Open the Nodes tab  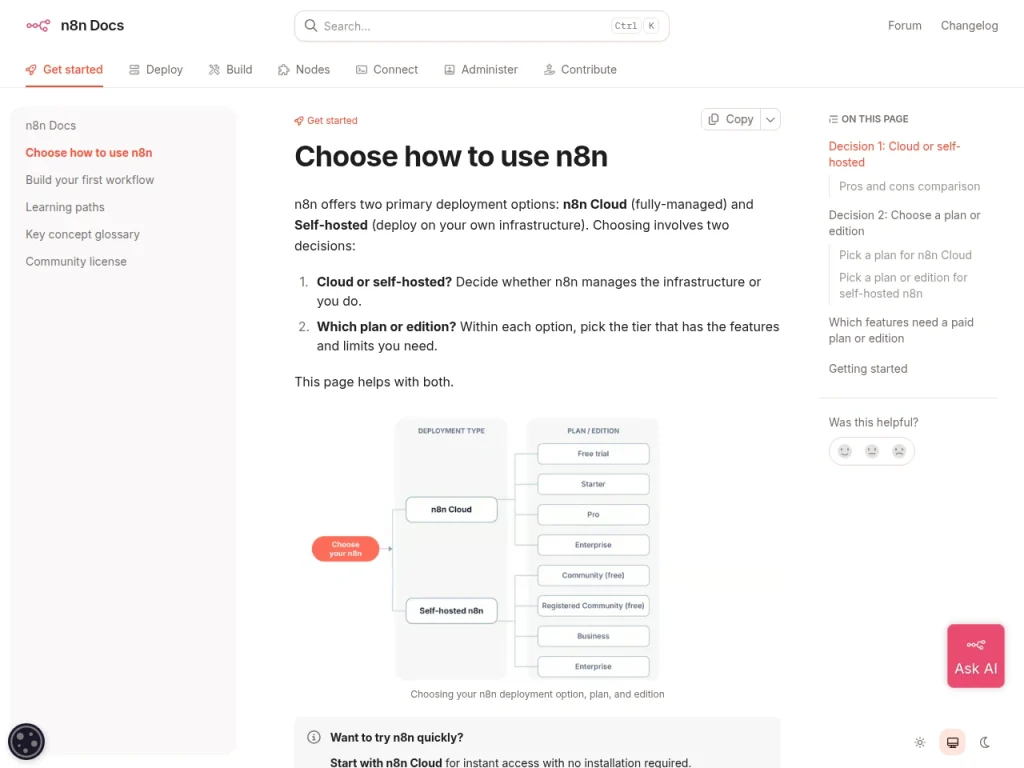click(304, 70)
